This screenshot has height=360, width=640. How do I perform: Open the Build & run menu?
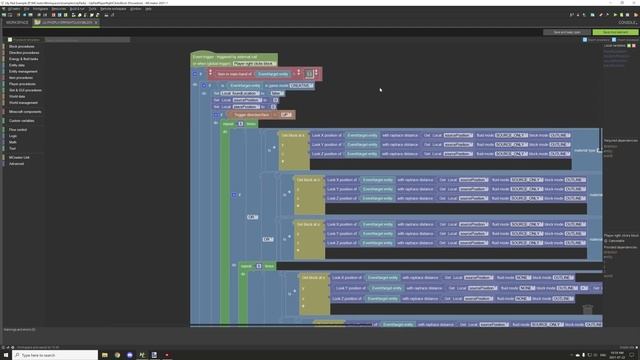coord(77,9)
